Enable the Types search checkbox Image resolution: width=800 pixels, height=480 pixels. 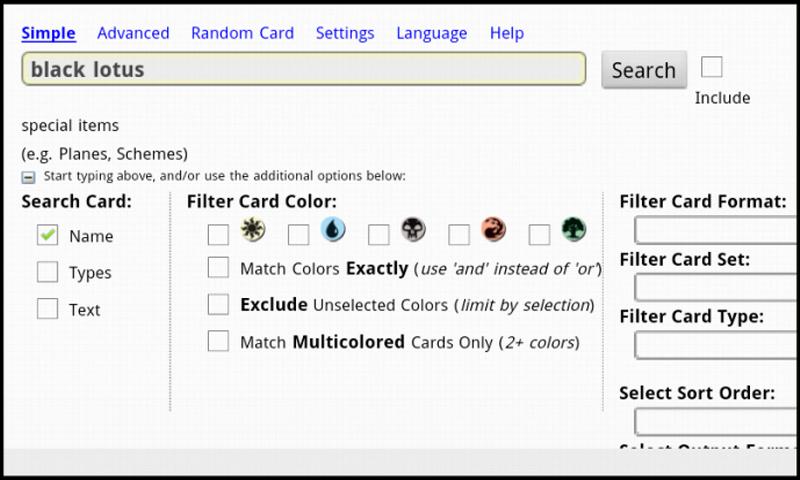coord(47,272)
